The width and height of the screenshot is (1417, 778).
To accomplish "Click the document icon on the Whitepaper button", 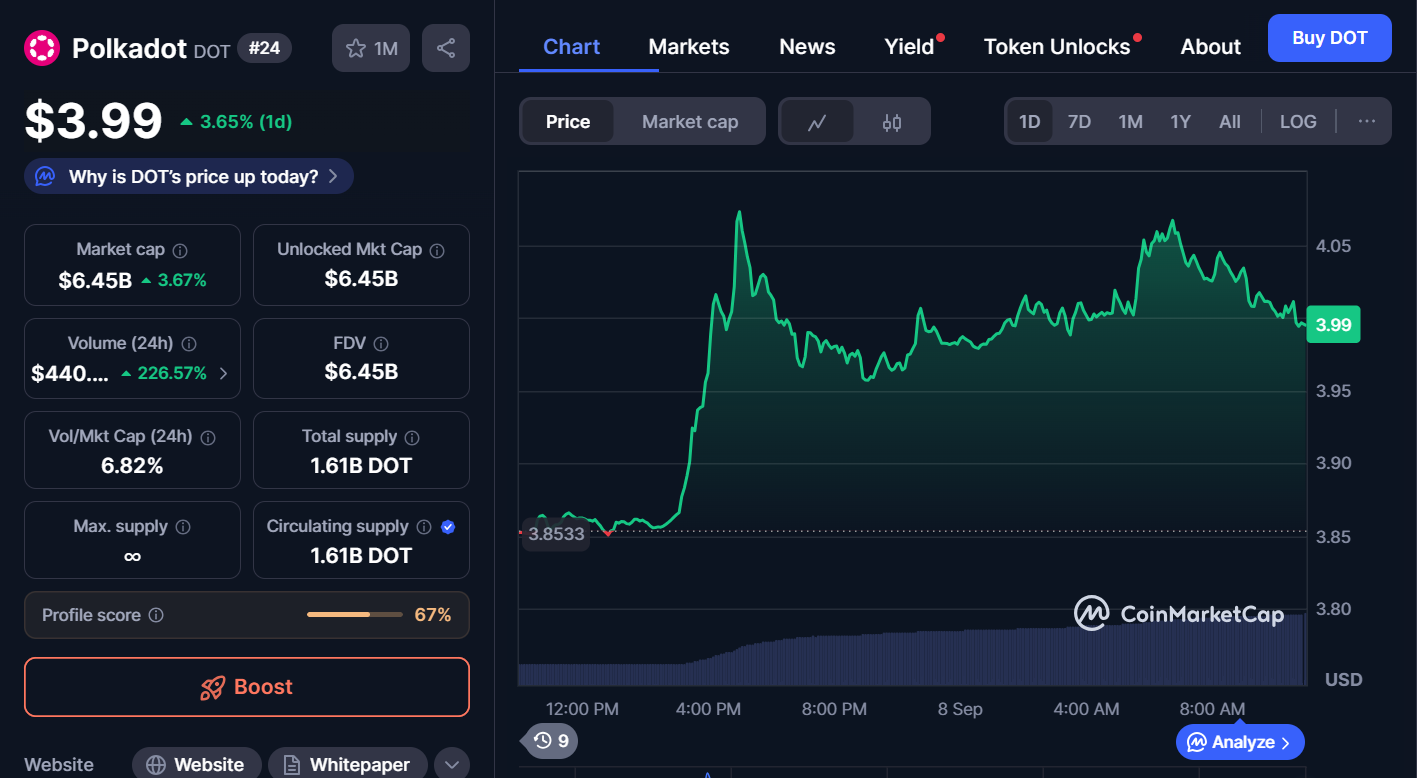I will 292,765.
